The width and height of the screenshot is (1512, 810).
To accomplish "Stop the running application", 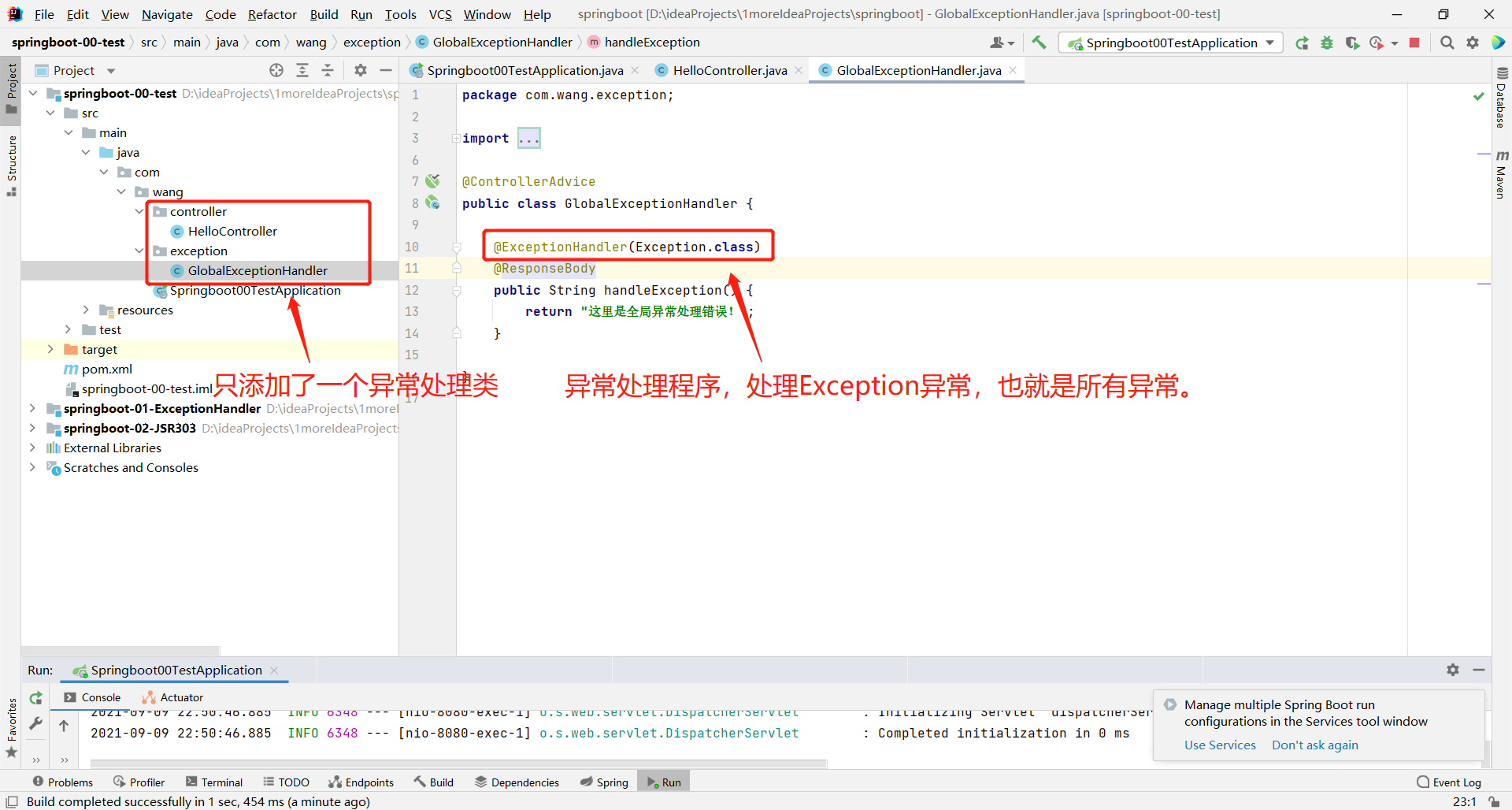I will [x=1415, y=43].
